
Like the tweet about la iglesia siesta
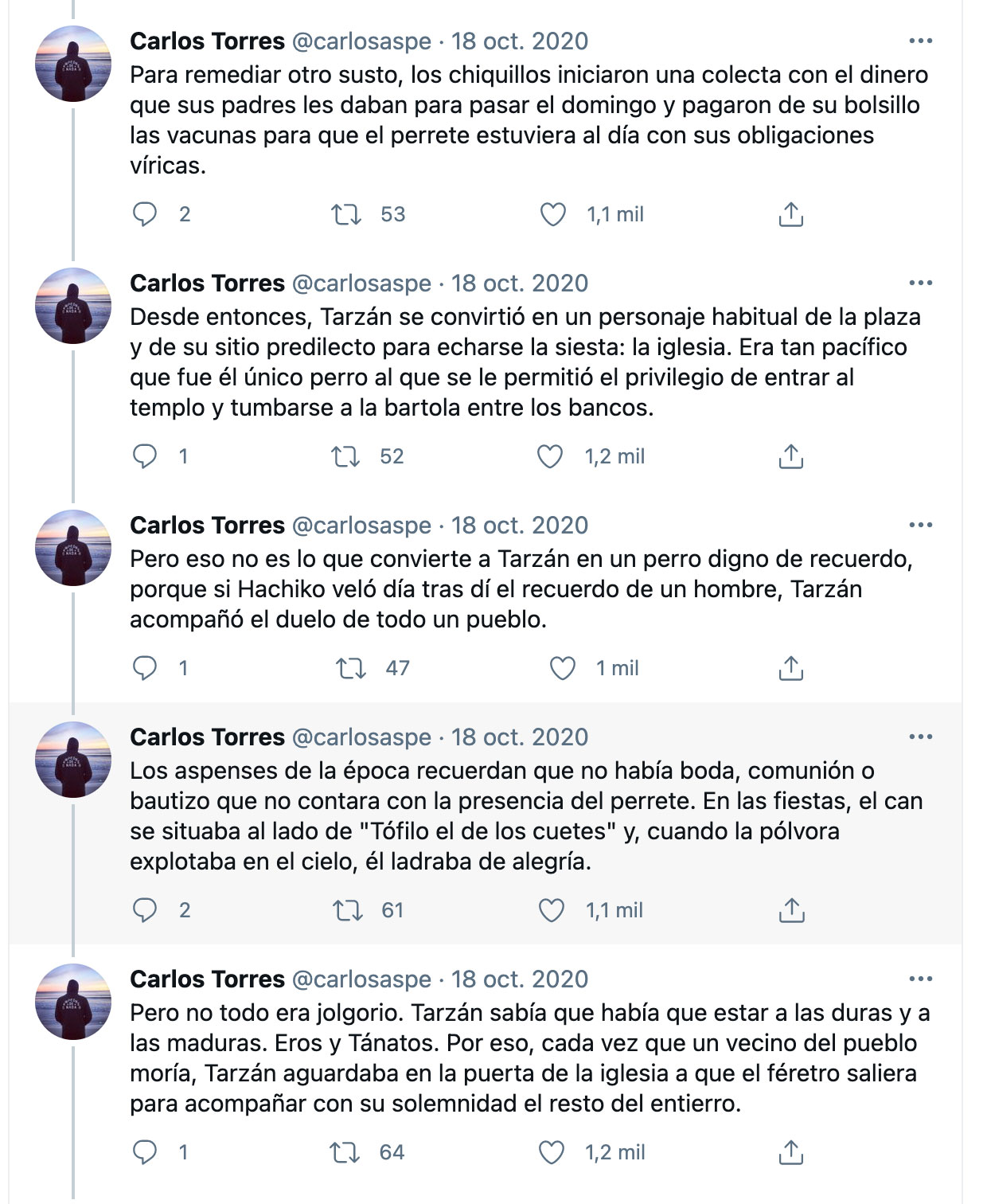pos(551,456)
